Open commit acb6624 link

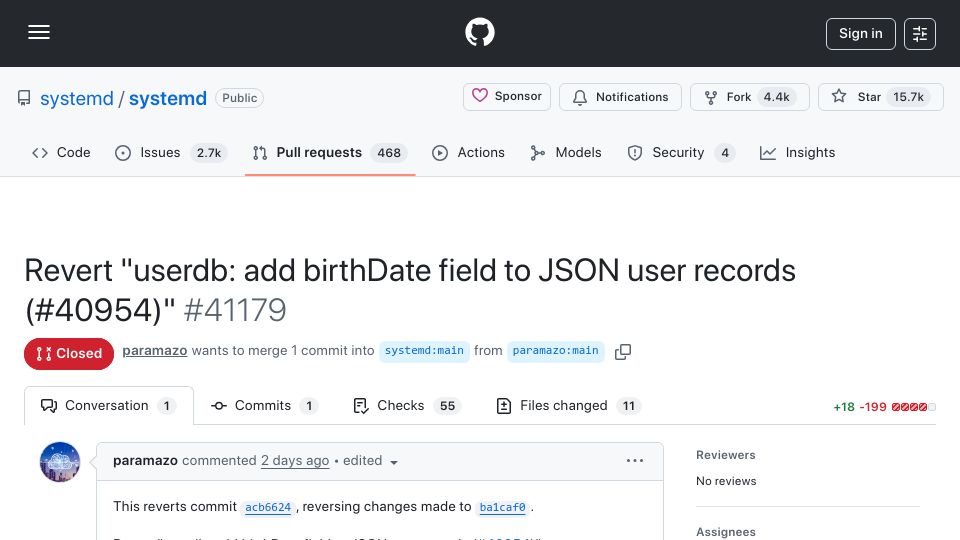click(268, 507)
